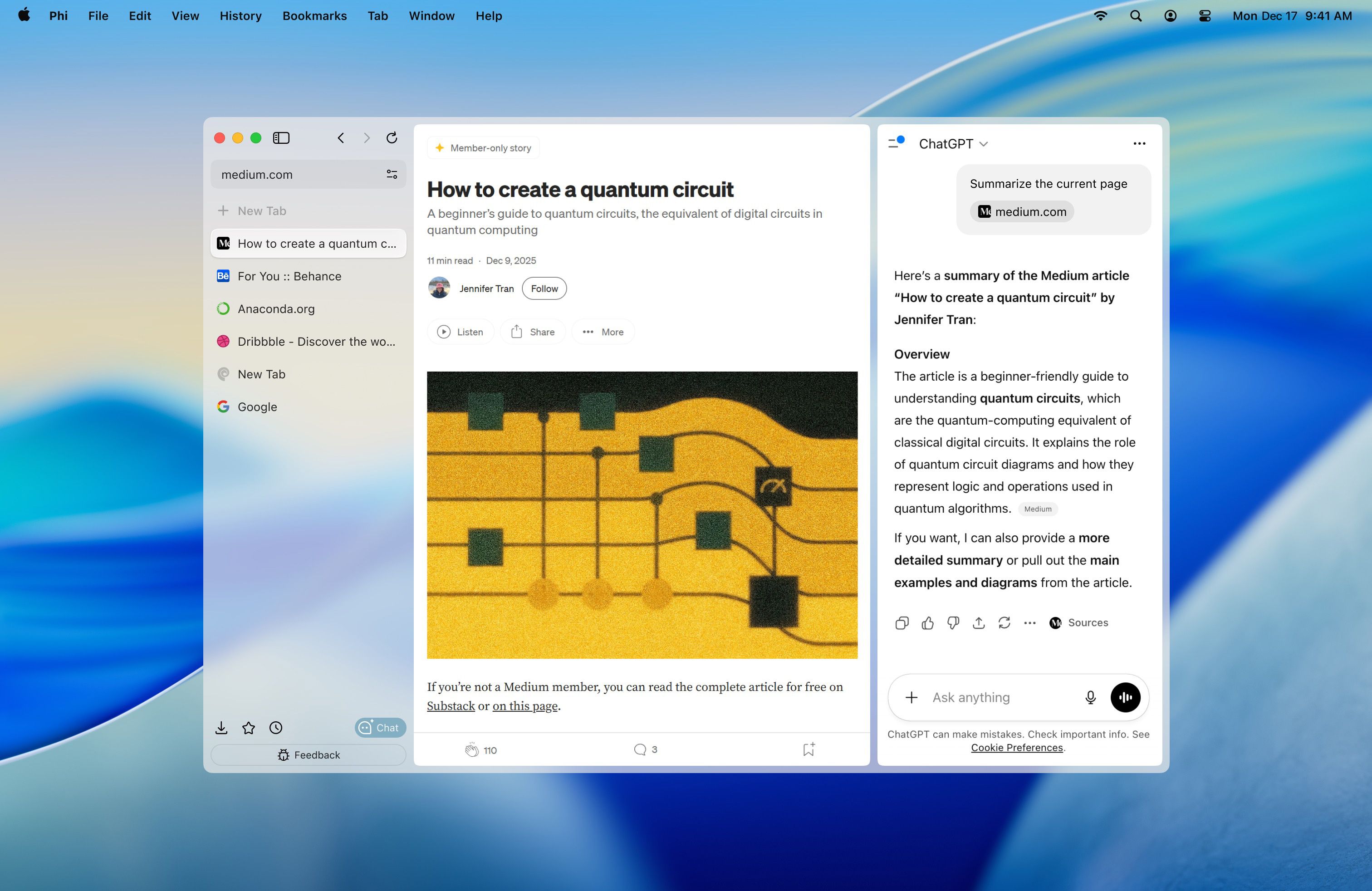Screen dimensions: 1372x891
Task: Open history clock icon in sidebar
Action: tap(276, 728)
